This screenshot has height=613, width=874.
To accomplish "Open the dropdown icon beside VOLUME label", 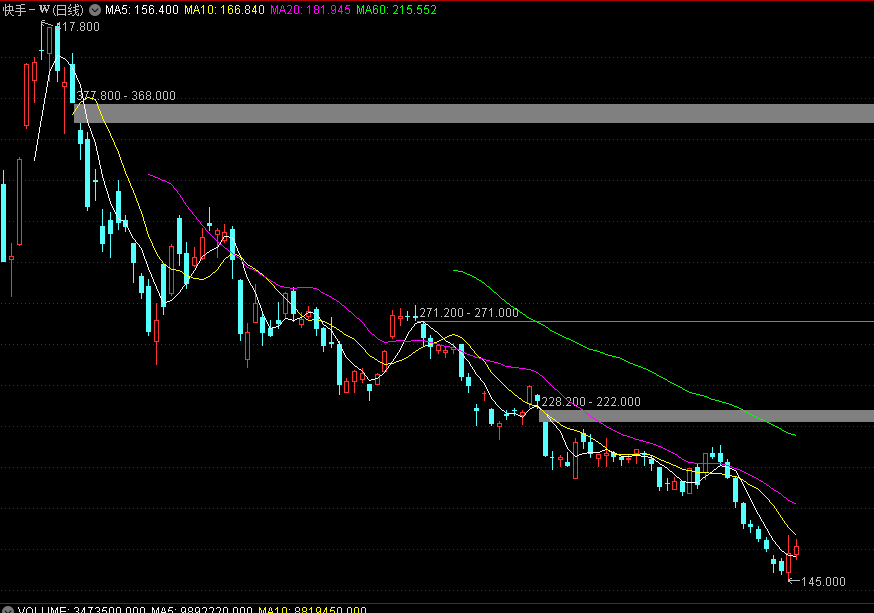I will pos(8,609).
